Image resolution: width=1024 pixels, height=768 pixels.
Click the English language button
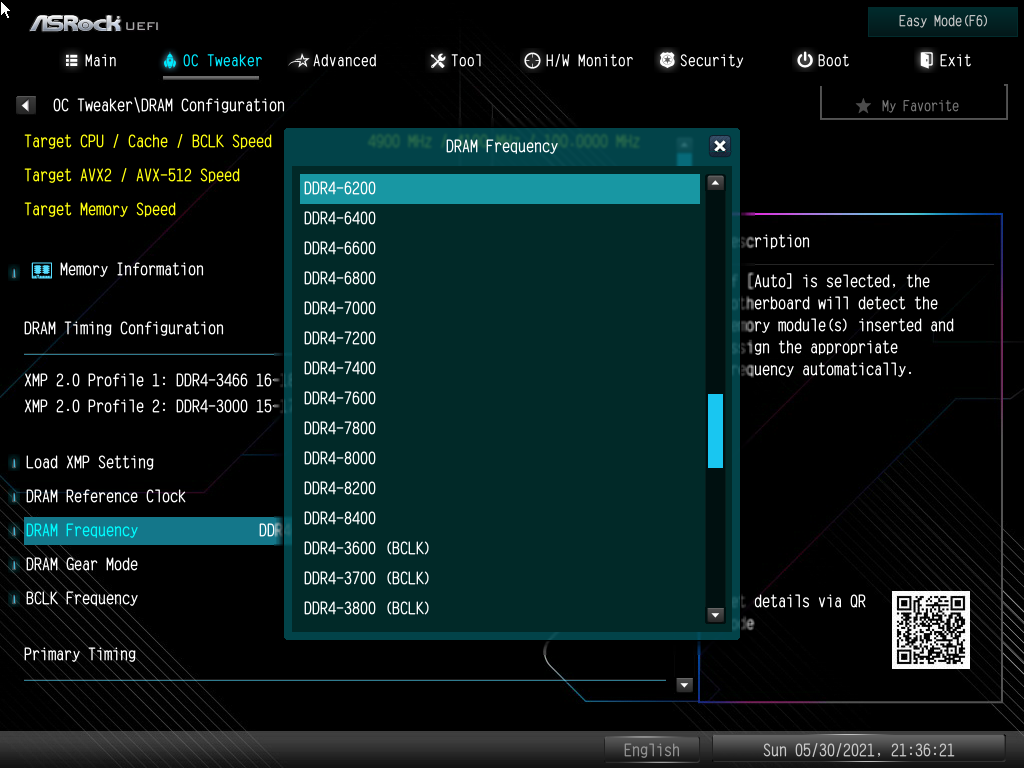pyautogui.click(x=651, y=750)
